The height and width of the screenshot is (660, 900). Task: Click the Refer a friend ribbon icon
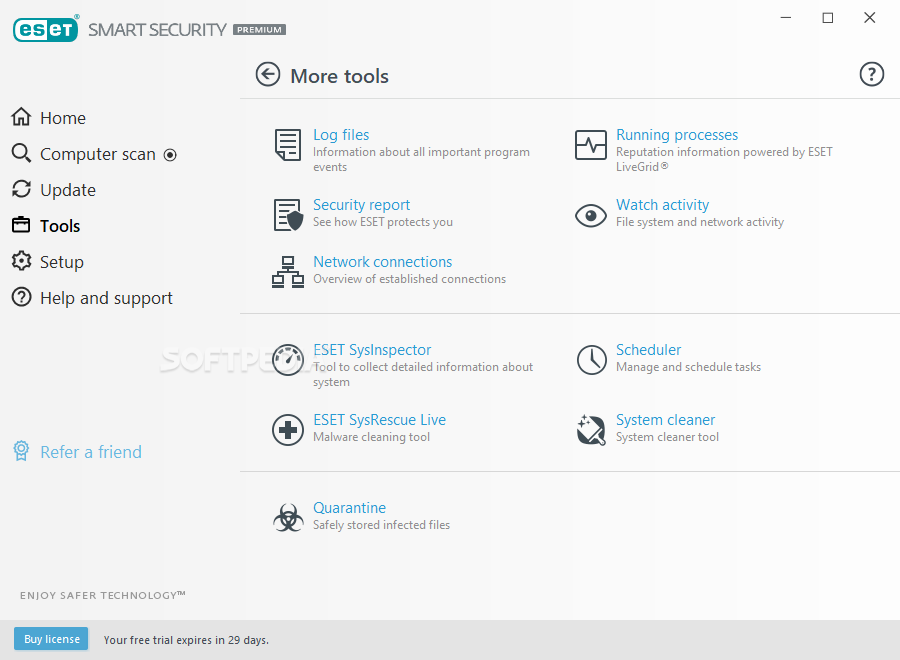pos(21,451)
